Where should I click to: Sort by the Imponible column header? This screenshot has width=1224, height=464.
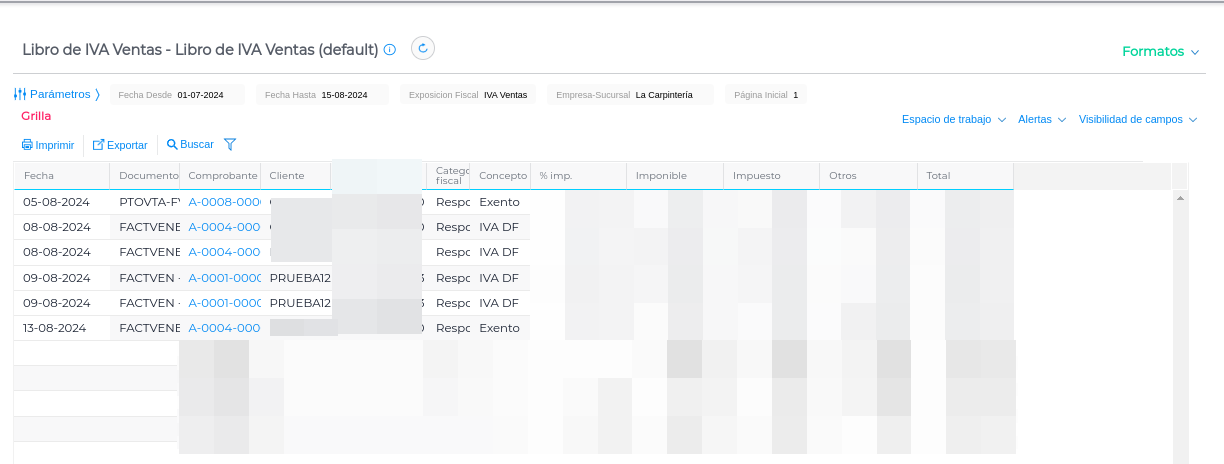(x=675, y=176)
